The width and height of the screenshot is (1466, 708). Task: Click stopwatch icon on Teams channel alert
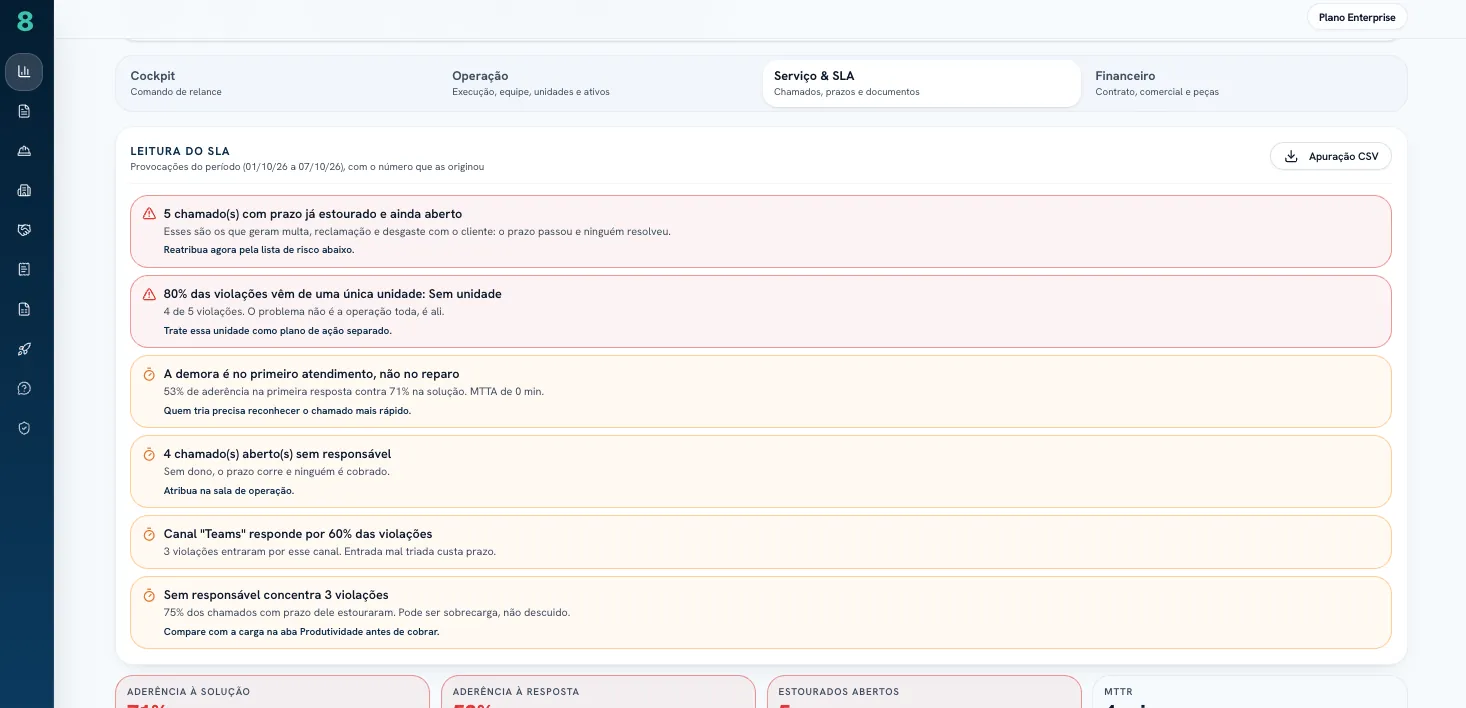click(149, 534)
